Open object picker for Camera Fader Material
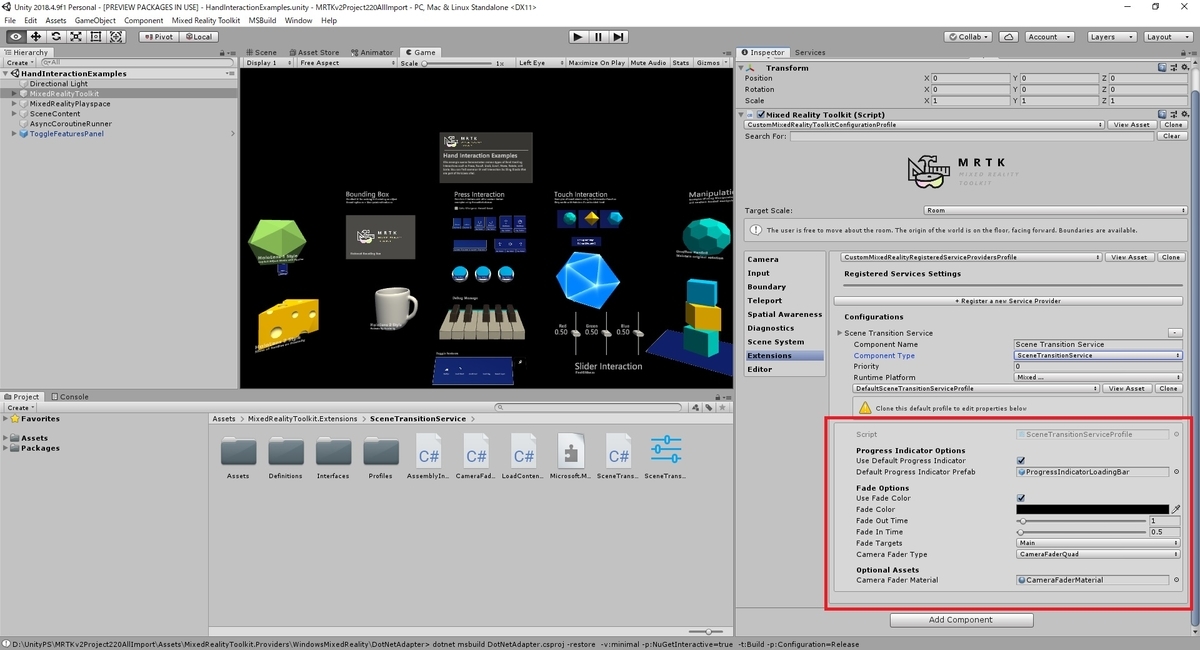Viewport: 1200px width, 650px height. coord(1176,580)
